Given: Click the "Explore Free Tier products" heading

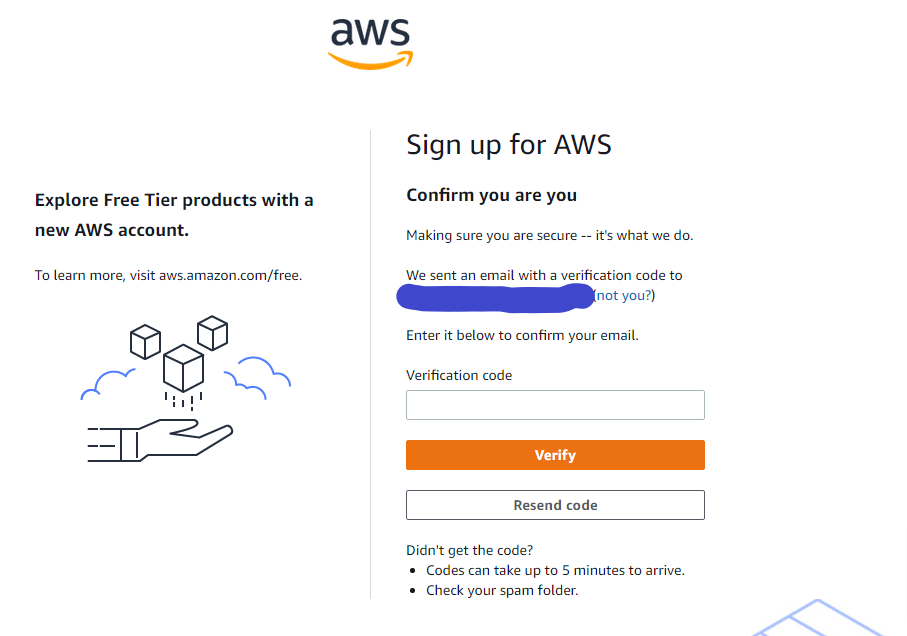Looking at the screenshot, I should (x=174, y=215).
